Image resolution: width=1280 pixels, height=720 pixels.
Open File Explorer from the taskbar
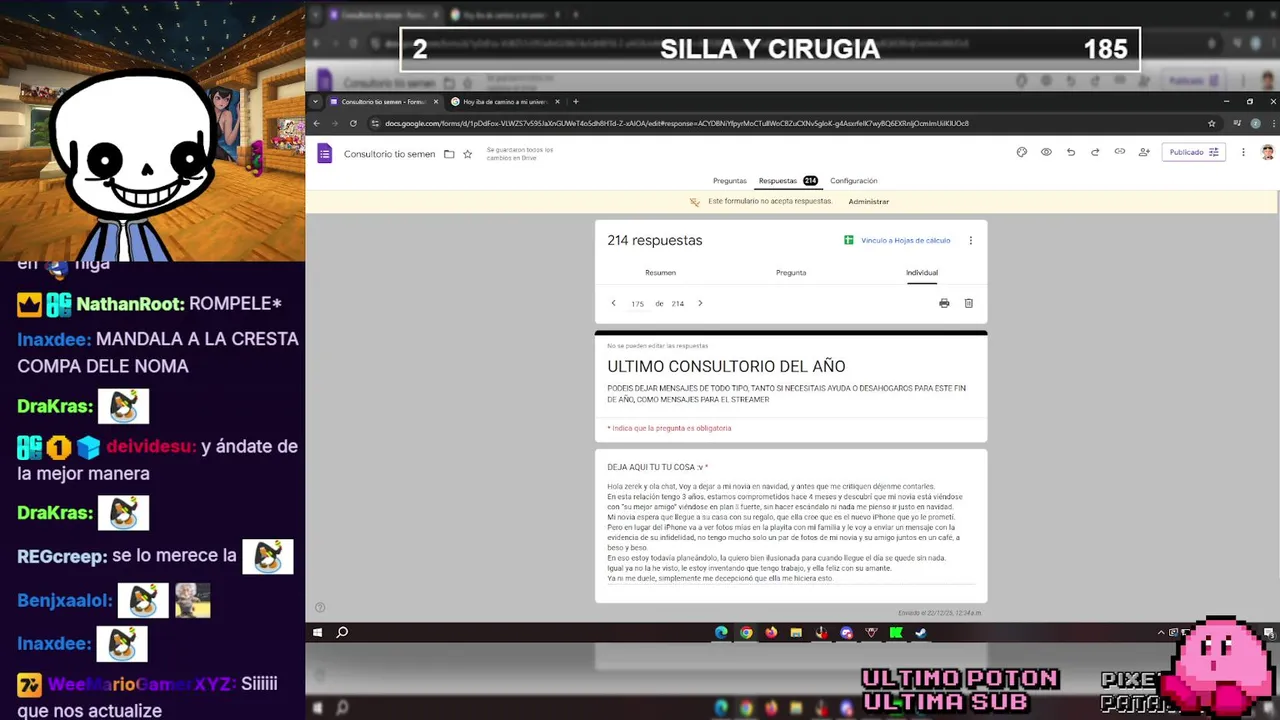click(796, 632)
